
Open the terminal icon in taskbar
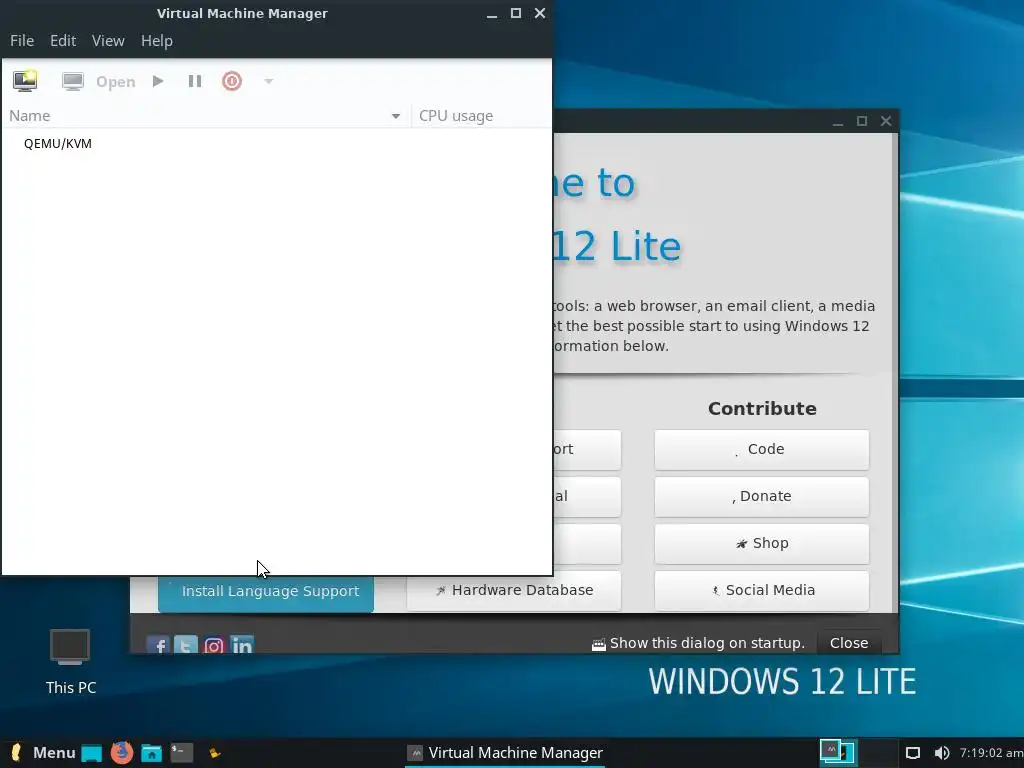(182, 753)
